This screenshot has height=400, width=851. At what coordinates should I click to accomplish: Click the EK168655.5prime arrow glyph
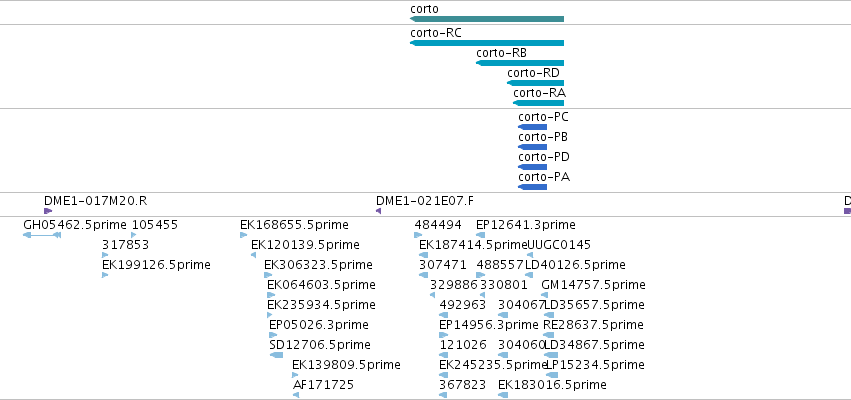pyautogui.click(x=243, y=235)
